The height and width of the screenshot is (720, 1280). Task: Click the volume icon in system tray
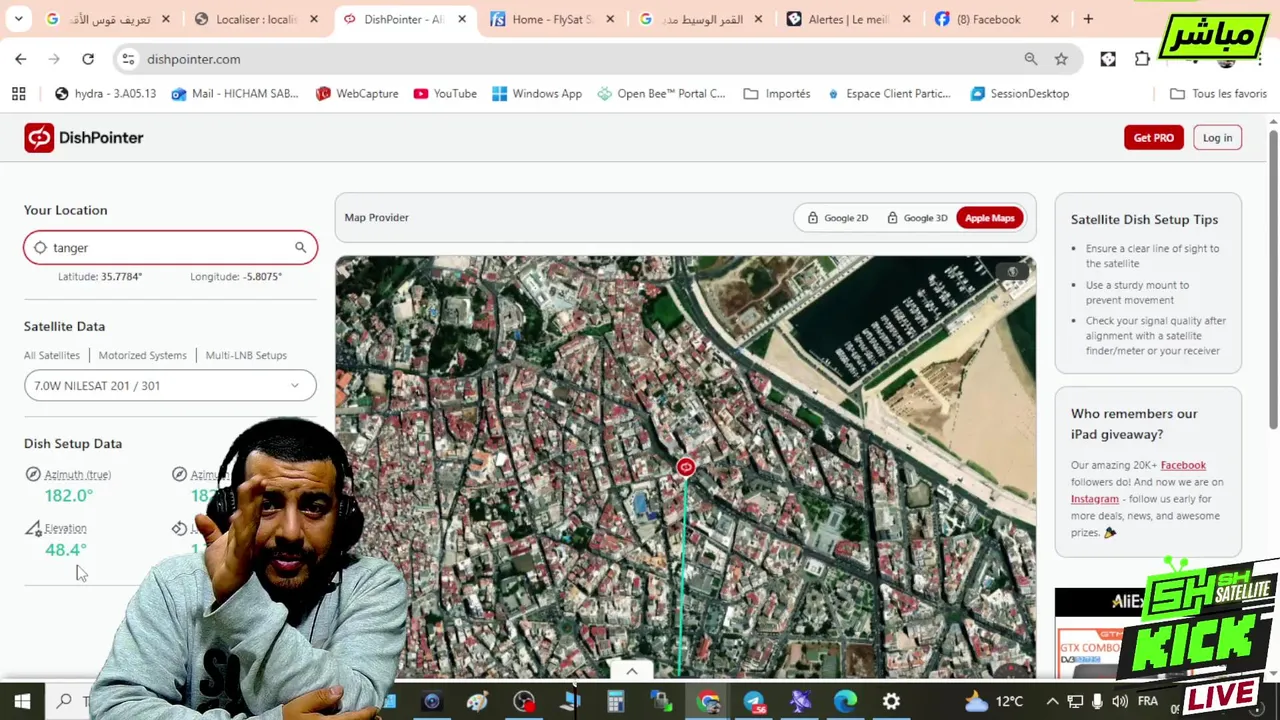click(1119, 702)
